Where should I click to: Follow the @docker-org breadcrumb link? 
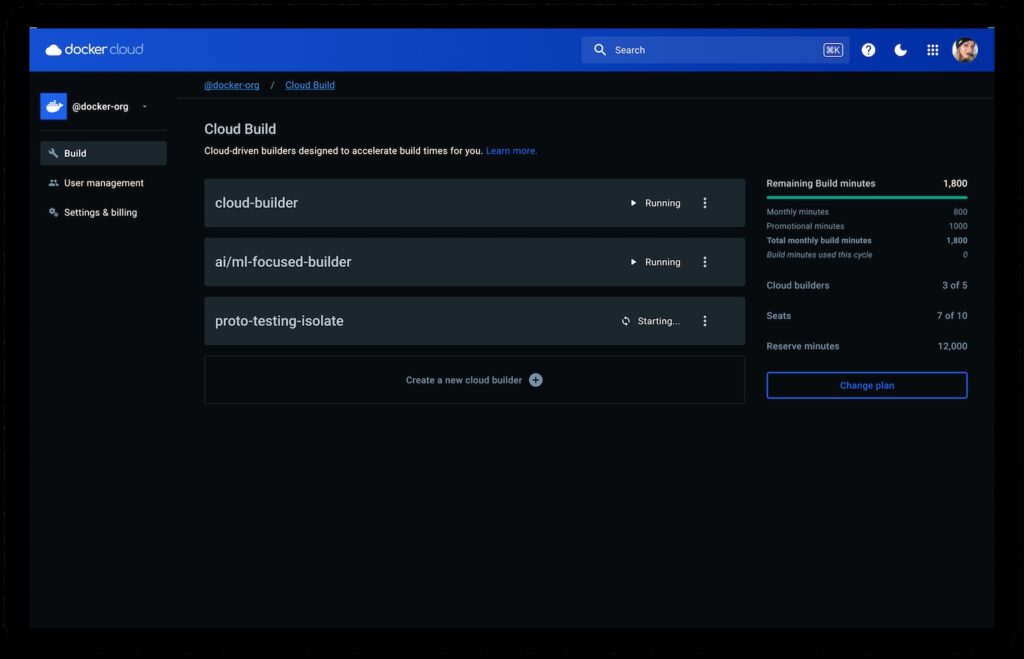point(232,85)
